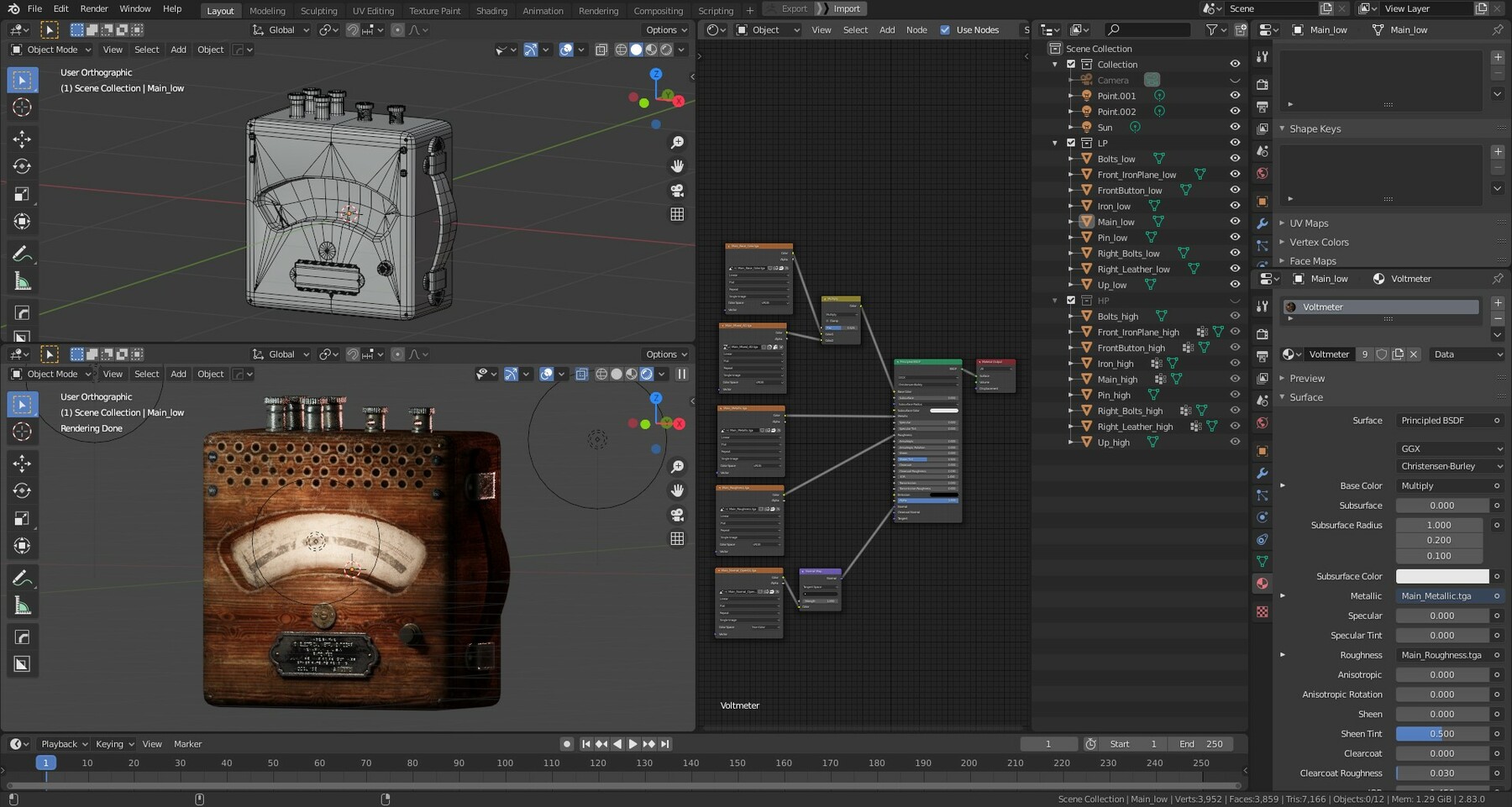Open the Material Properties sphere tab

pos(1263,579)
